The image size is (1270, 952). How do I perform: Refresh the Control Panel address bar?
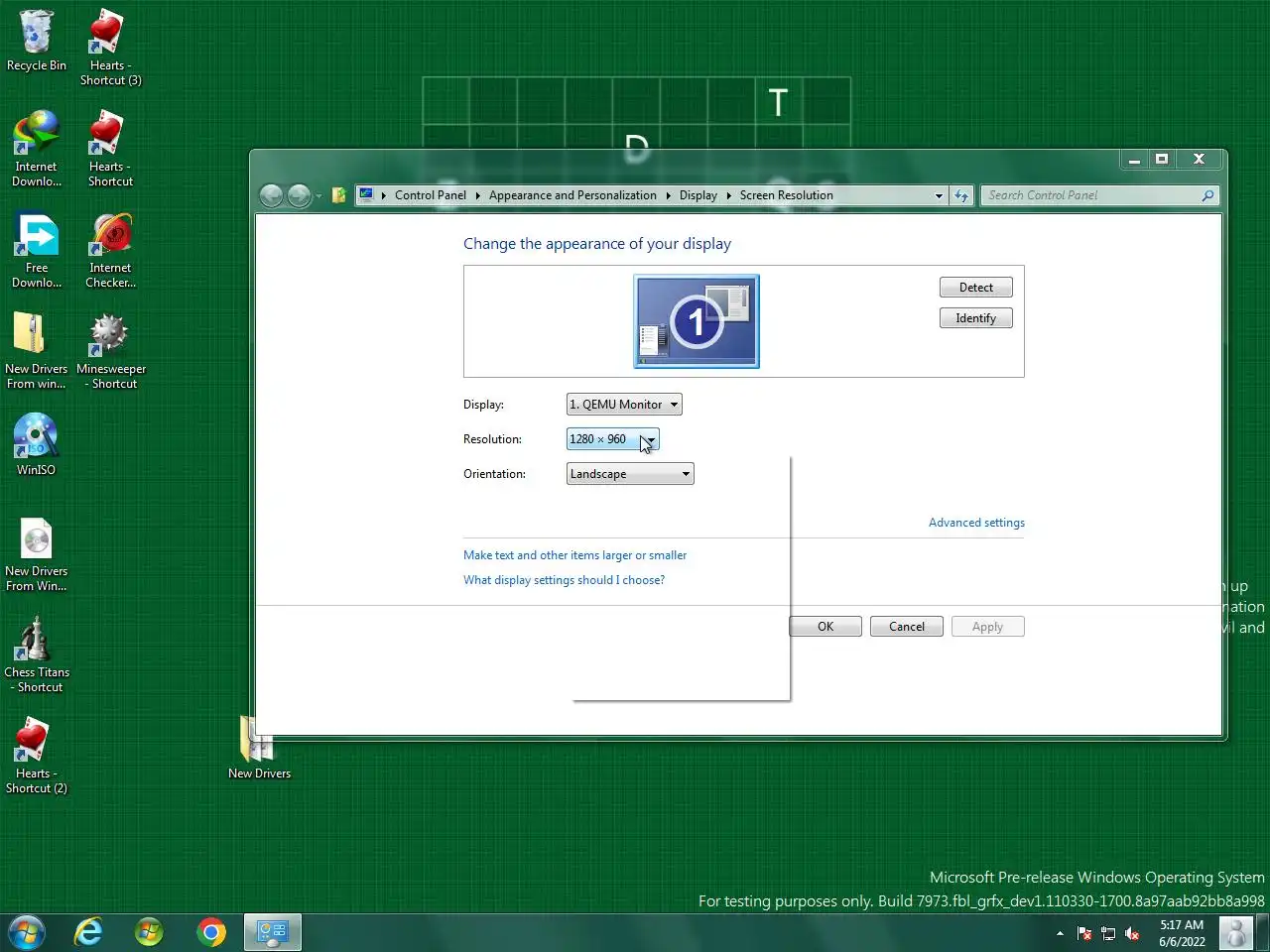coord(961,195)
